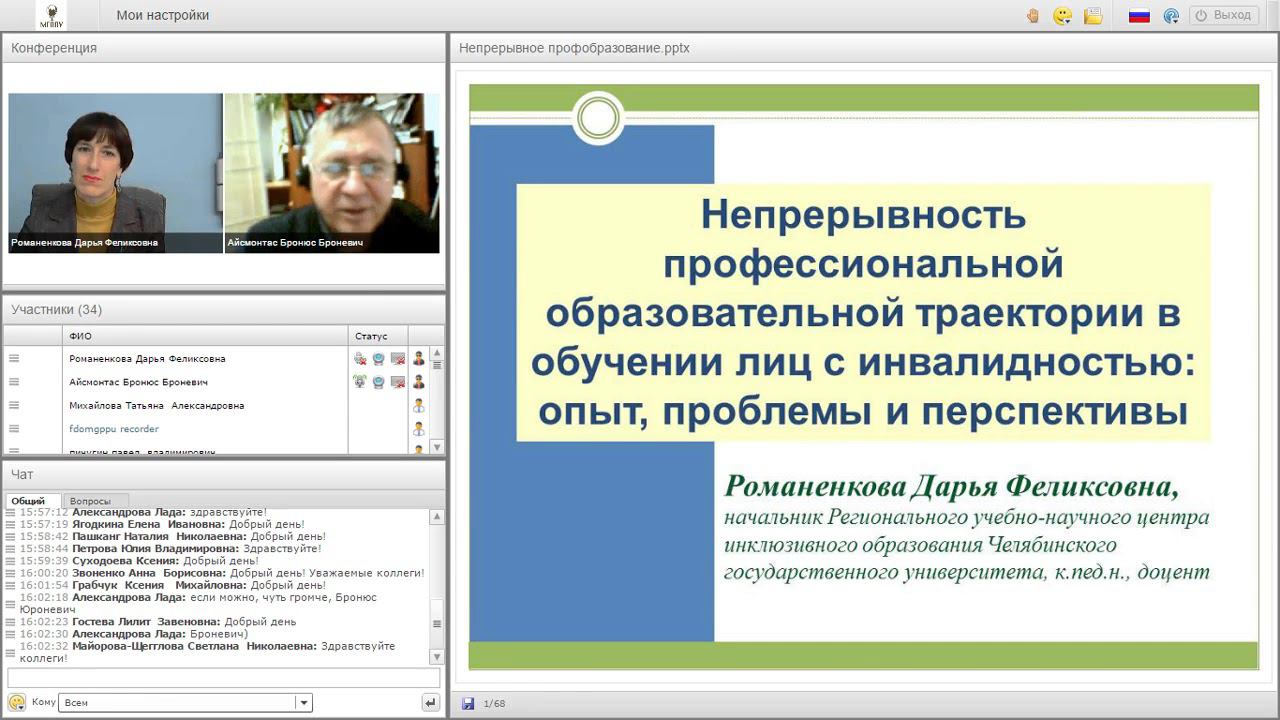Open menu icon for 16:00:20 Звоненко Анна message
This screenshot has width=1280, height=720.
(x=11, y=573)
